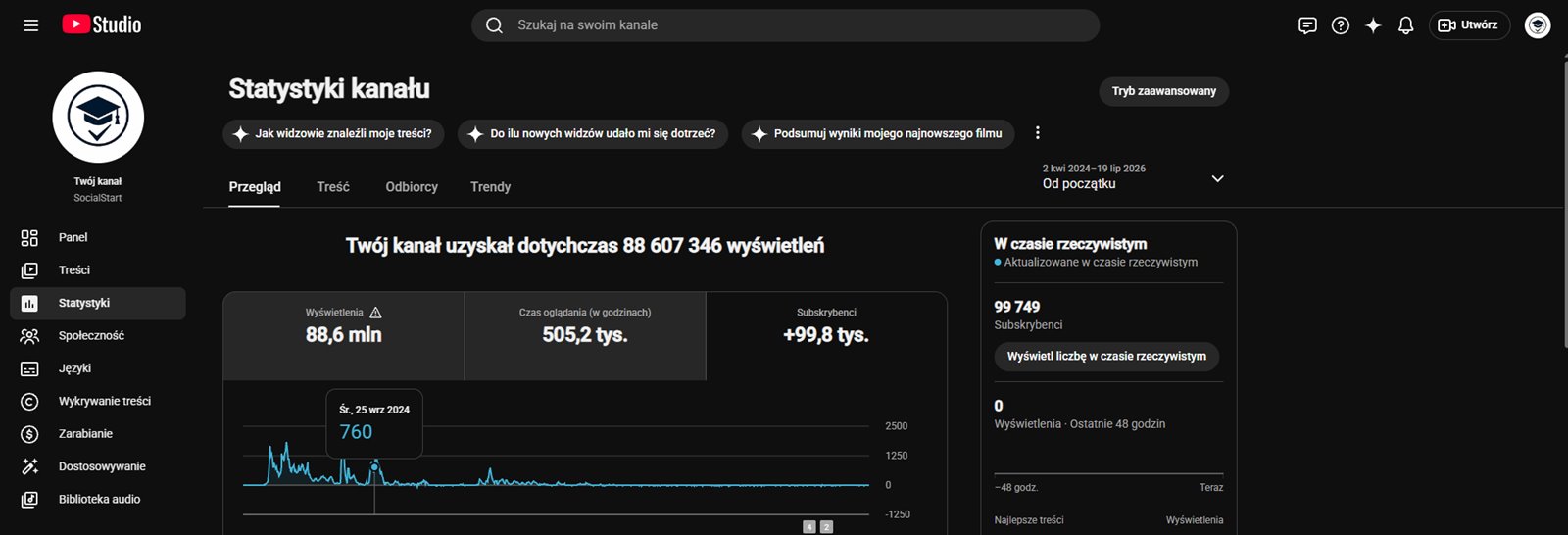Image resolution: width=1568 pixels, height=535 pixels.
Task: Click the chart marker labeled 2
Action: point(826,527)
